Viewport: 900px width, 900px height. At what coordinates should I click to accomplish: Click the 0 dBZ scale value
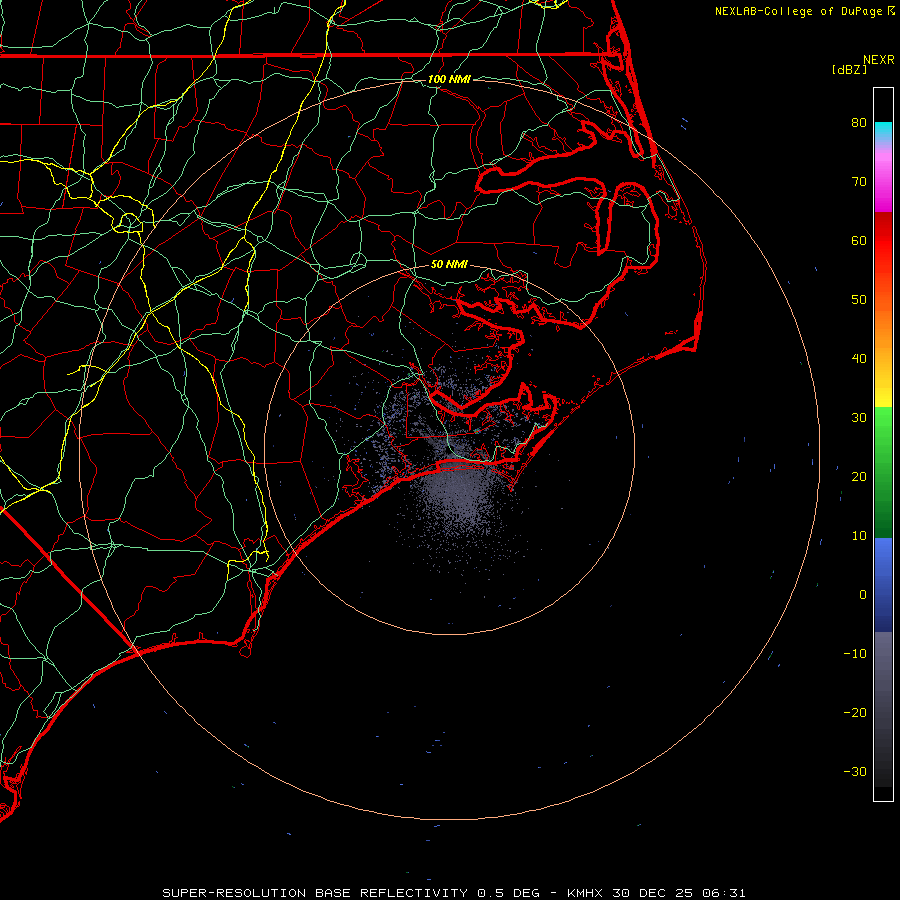pos(863,595)
